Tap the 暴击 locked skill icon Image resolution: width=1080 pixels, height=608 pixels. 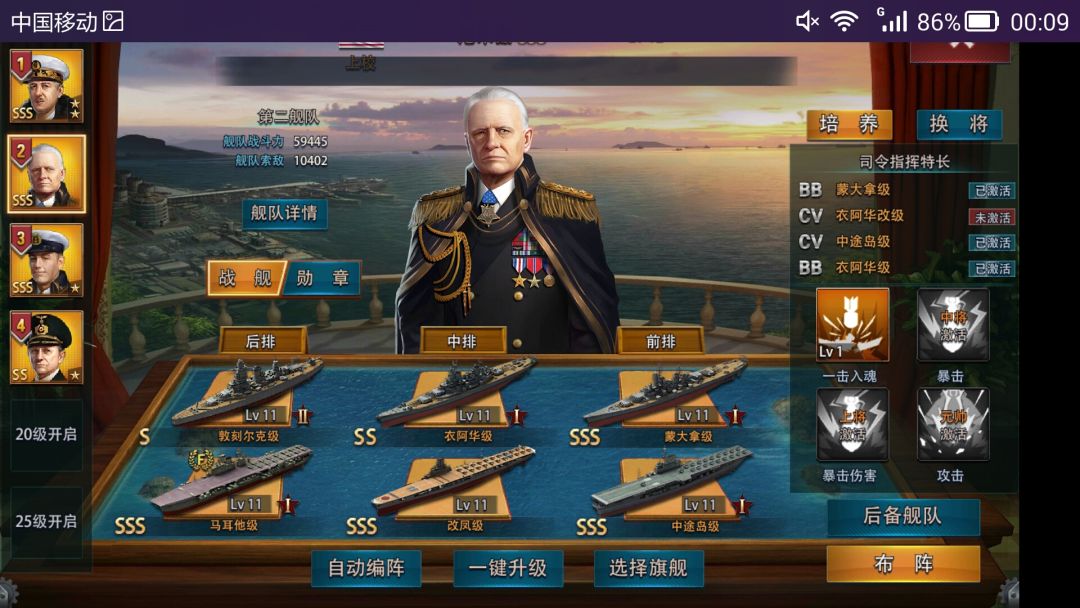(953, 324)
